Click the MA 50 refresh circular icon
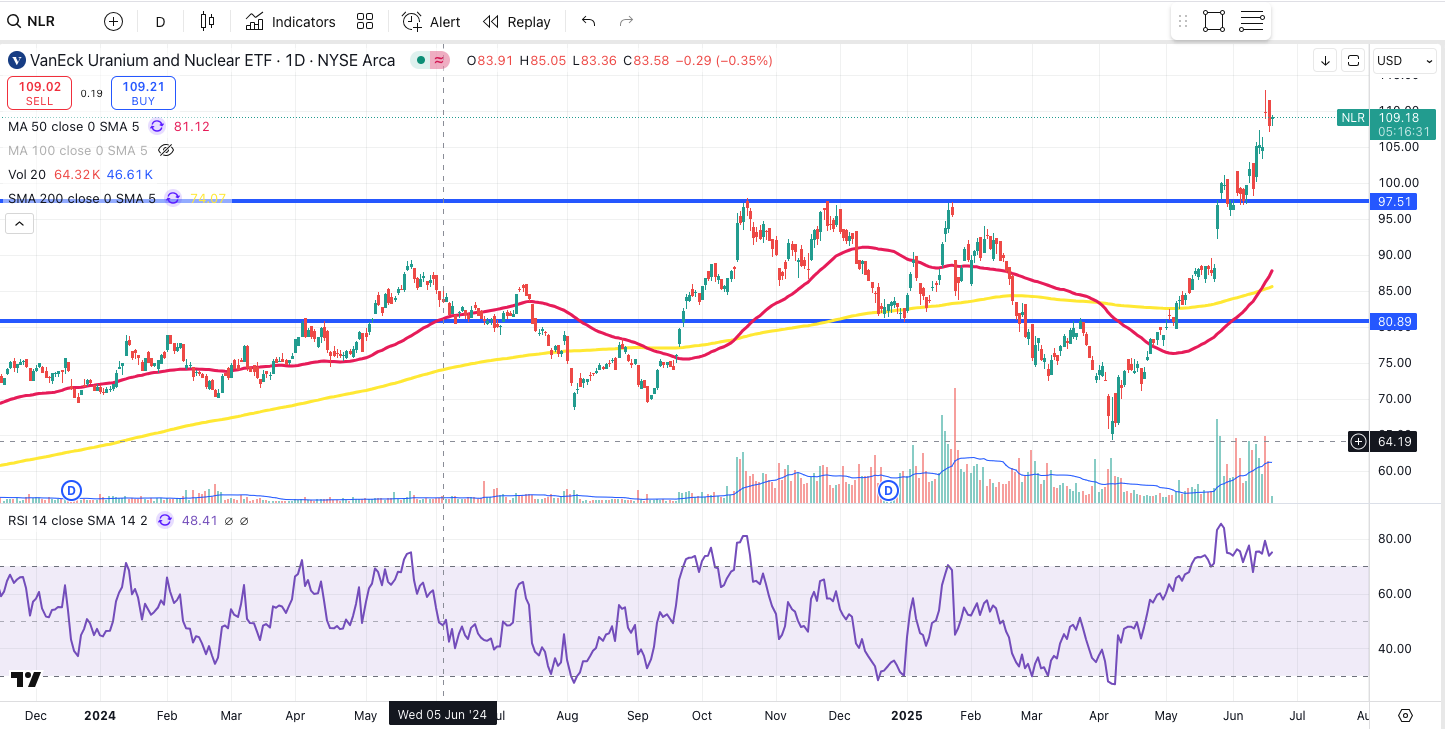1445x729 pixels. 157,126
